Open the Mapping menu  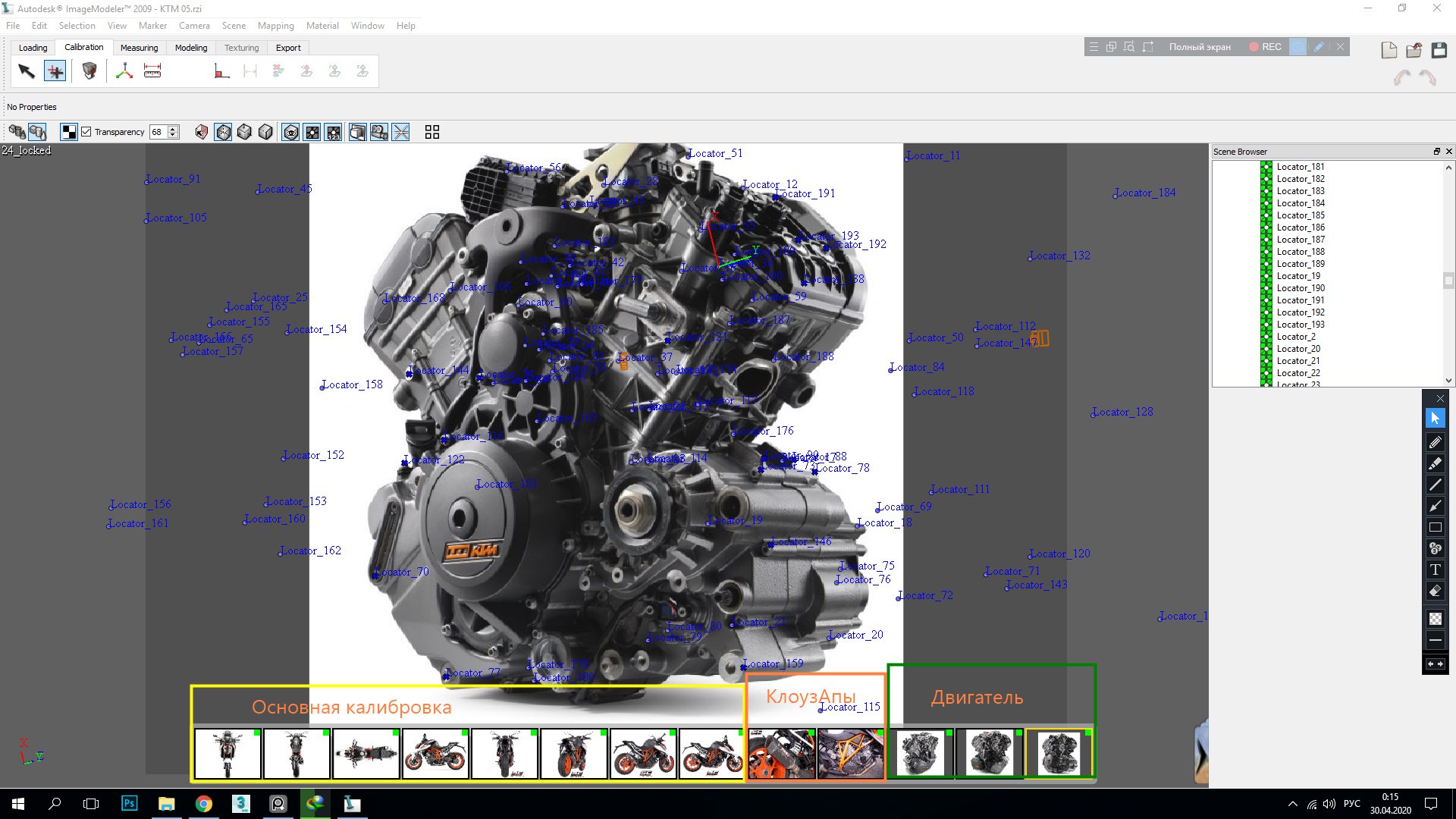(275, 26)
